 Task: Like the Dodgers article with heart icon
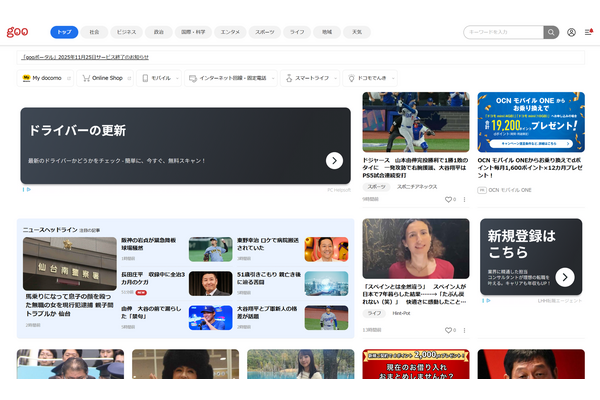pos(448,199)
